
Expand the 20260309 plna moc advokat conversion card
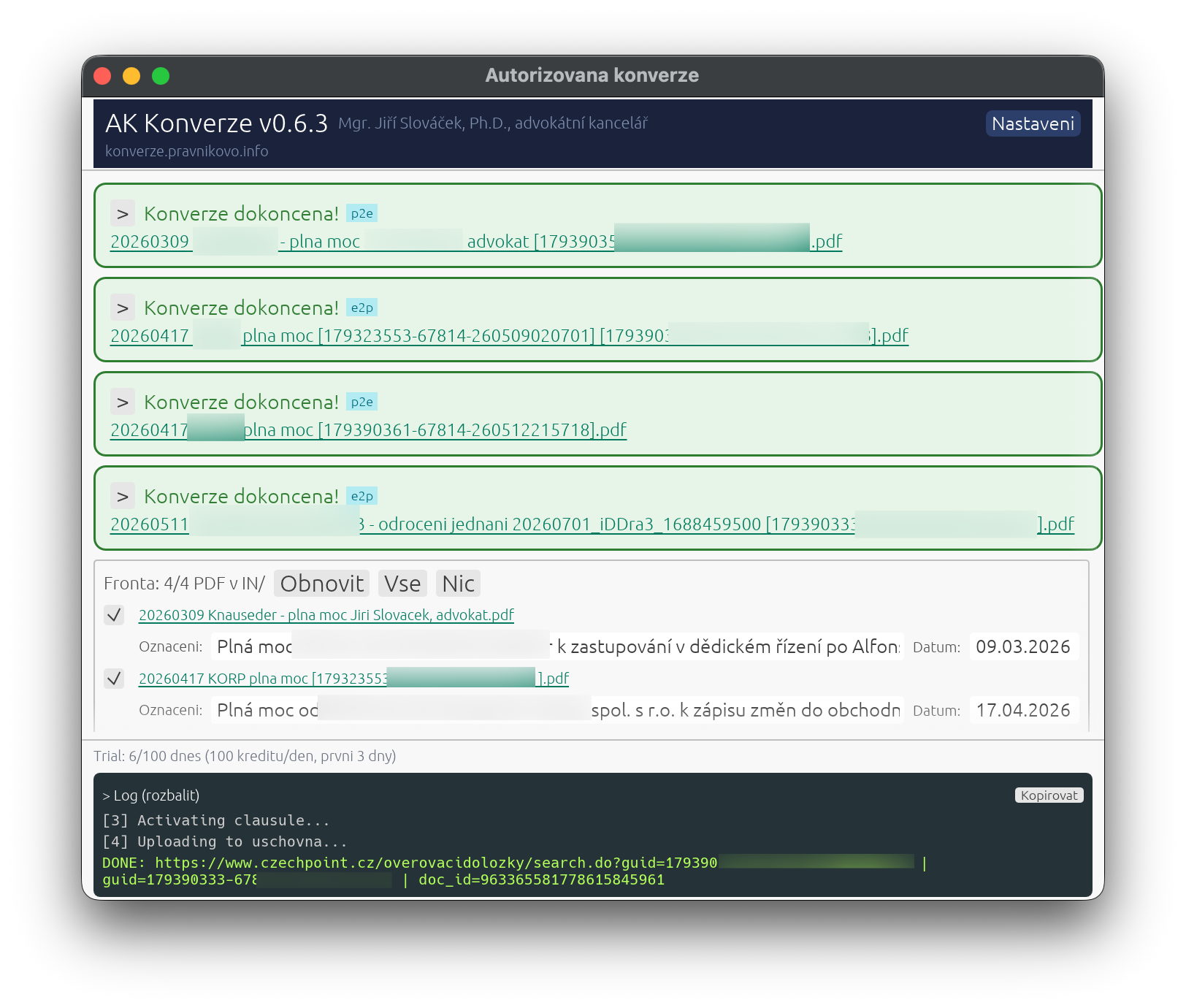pos(123,214)
